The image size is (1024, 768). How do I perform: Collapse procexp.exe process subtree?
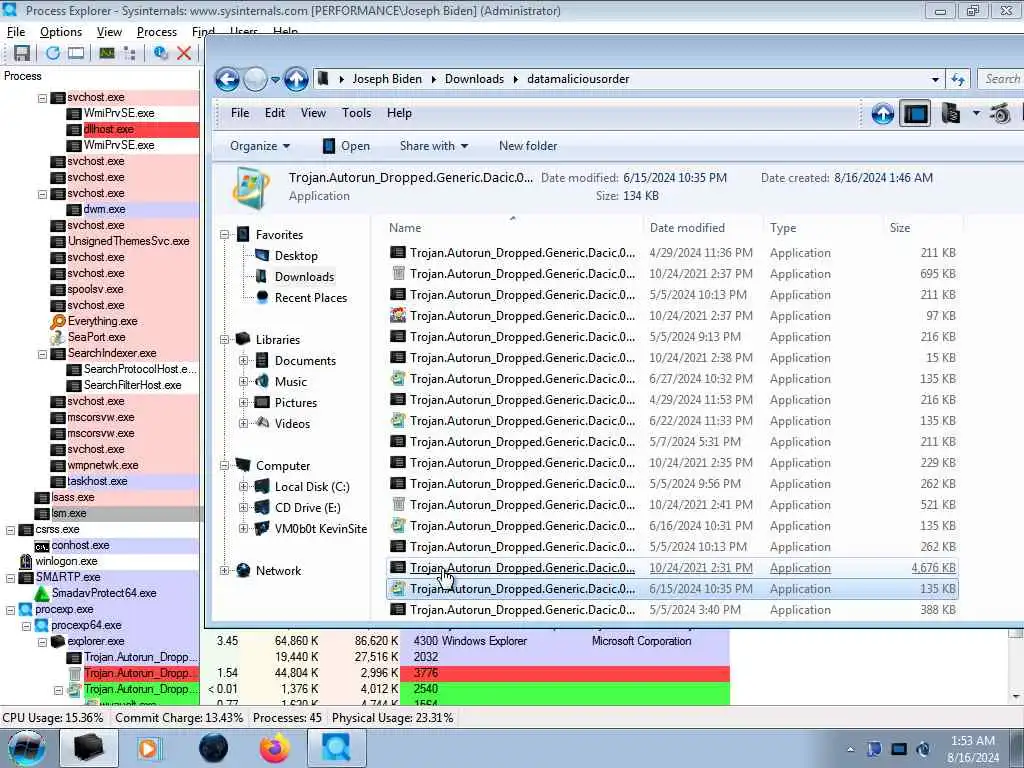(10, 610)
